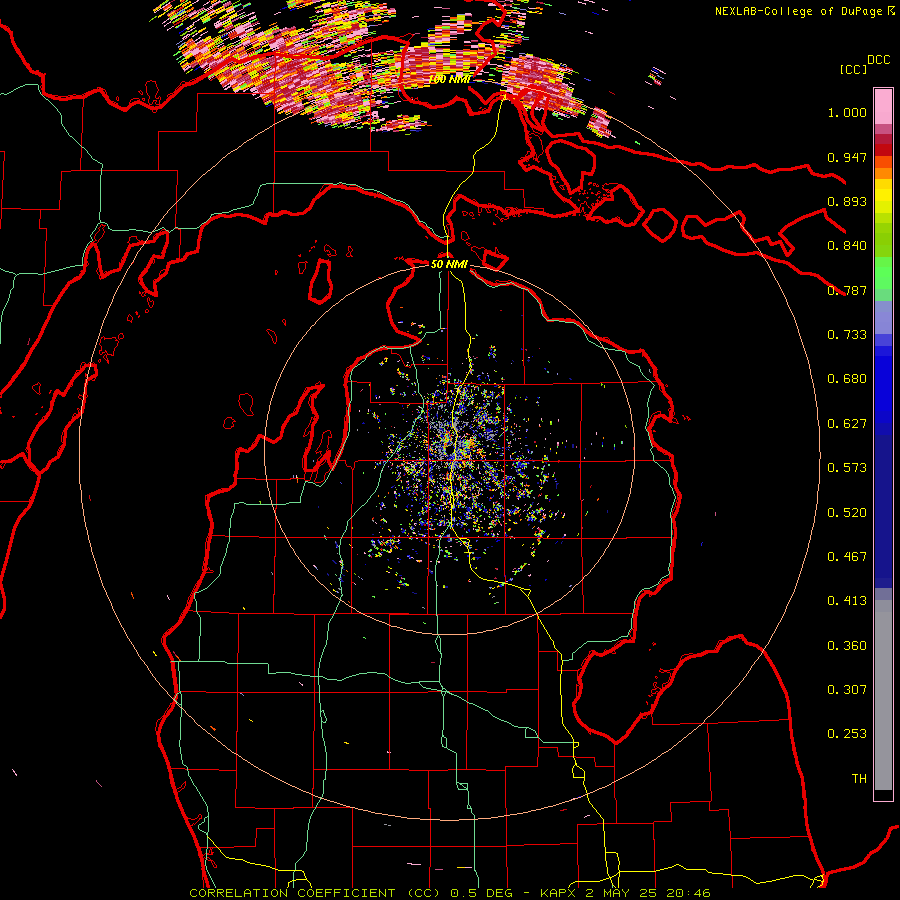The width and height of the screenshot is (900, 900).
Task: Pick the pink segment atop the color scale
Action: pyautogui.click(x=883, y=106)
